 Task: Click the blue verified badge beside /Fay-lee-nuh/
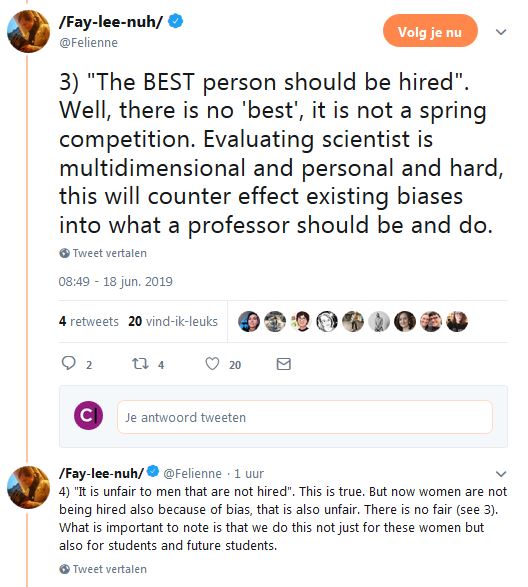(x=175, y=21)
